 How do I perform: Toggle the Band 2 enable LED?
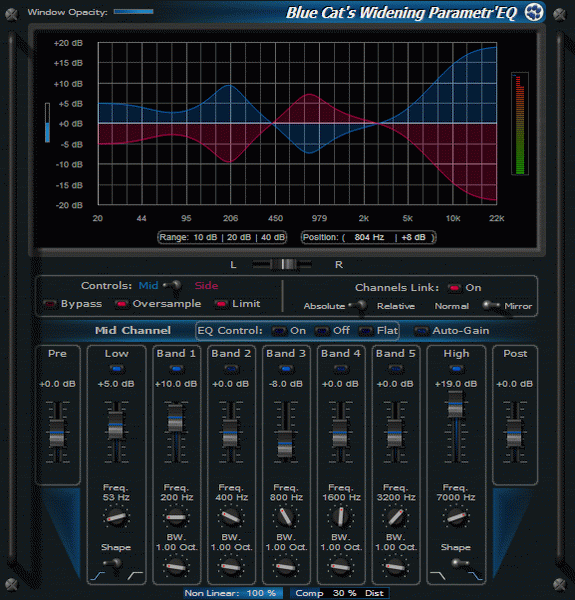(x=231, y=369)
